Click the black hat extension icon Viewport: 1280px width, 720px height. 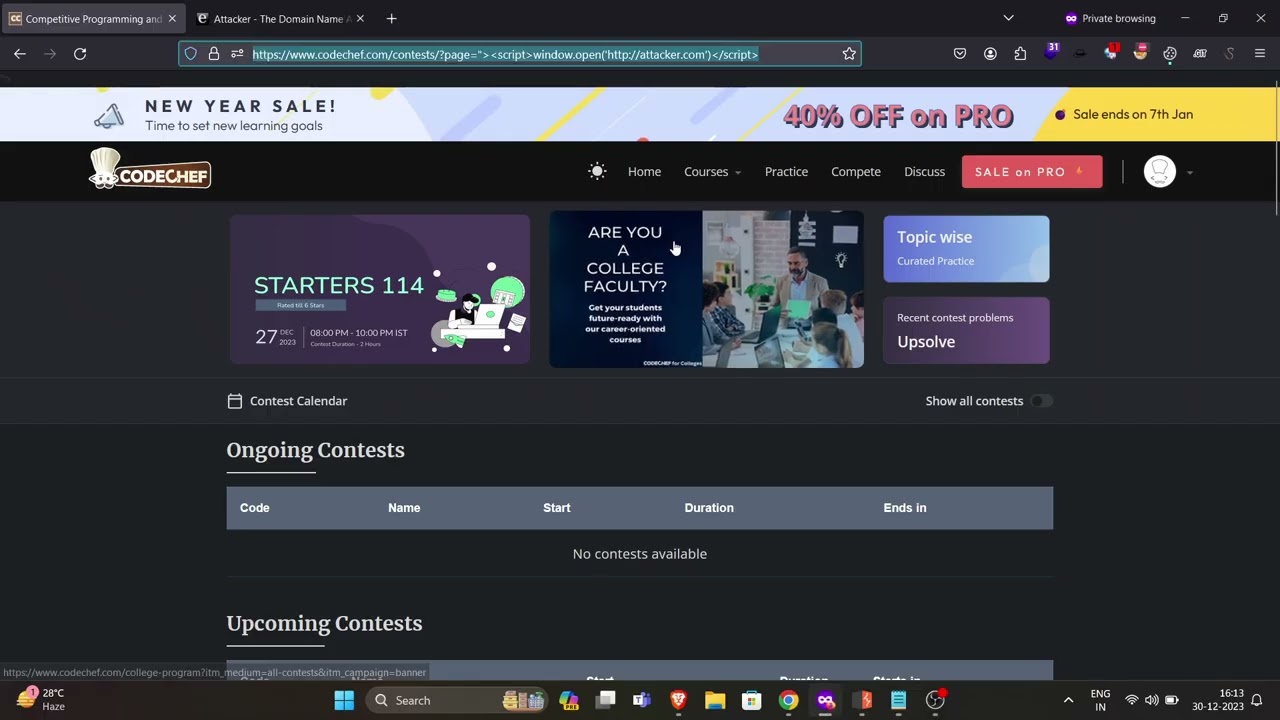click(1080, 54)
